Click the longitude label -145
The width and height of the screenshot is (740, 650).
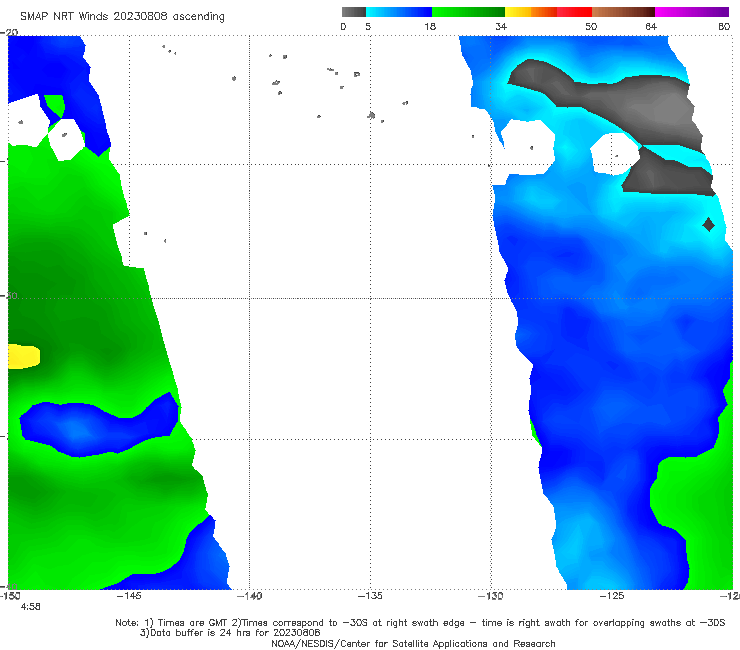[129, 596]
